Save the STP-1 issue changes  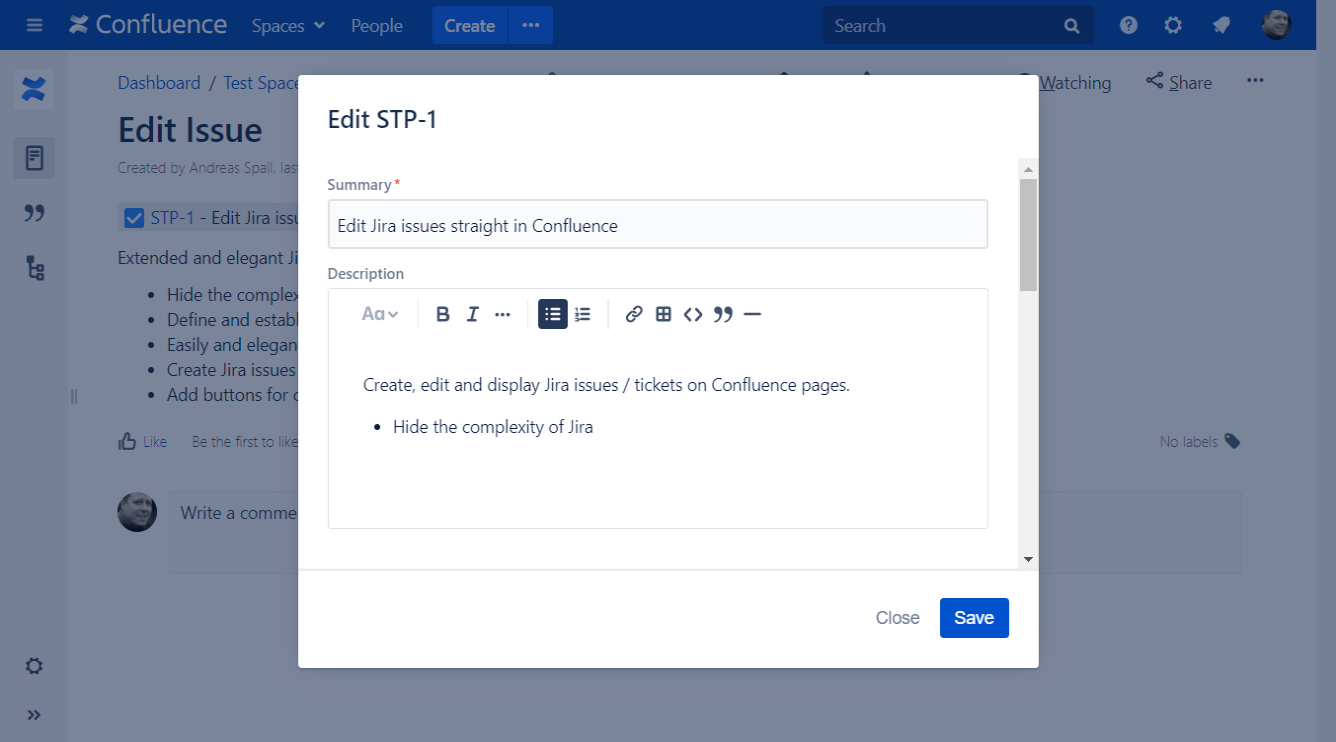click(974, 618)
